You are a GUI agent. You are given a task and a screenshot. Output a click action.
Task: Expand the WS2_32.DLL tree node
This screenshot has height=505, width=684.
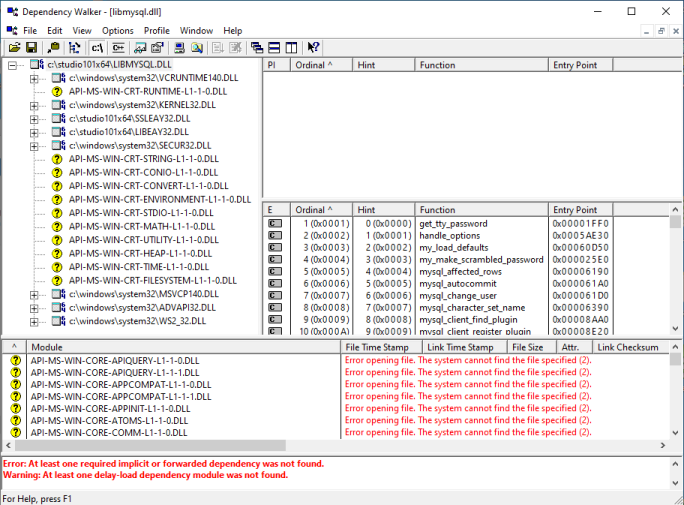[x=34, y=322]
